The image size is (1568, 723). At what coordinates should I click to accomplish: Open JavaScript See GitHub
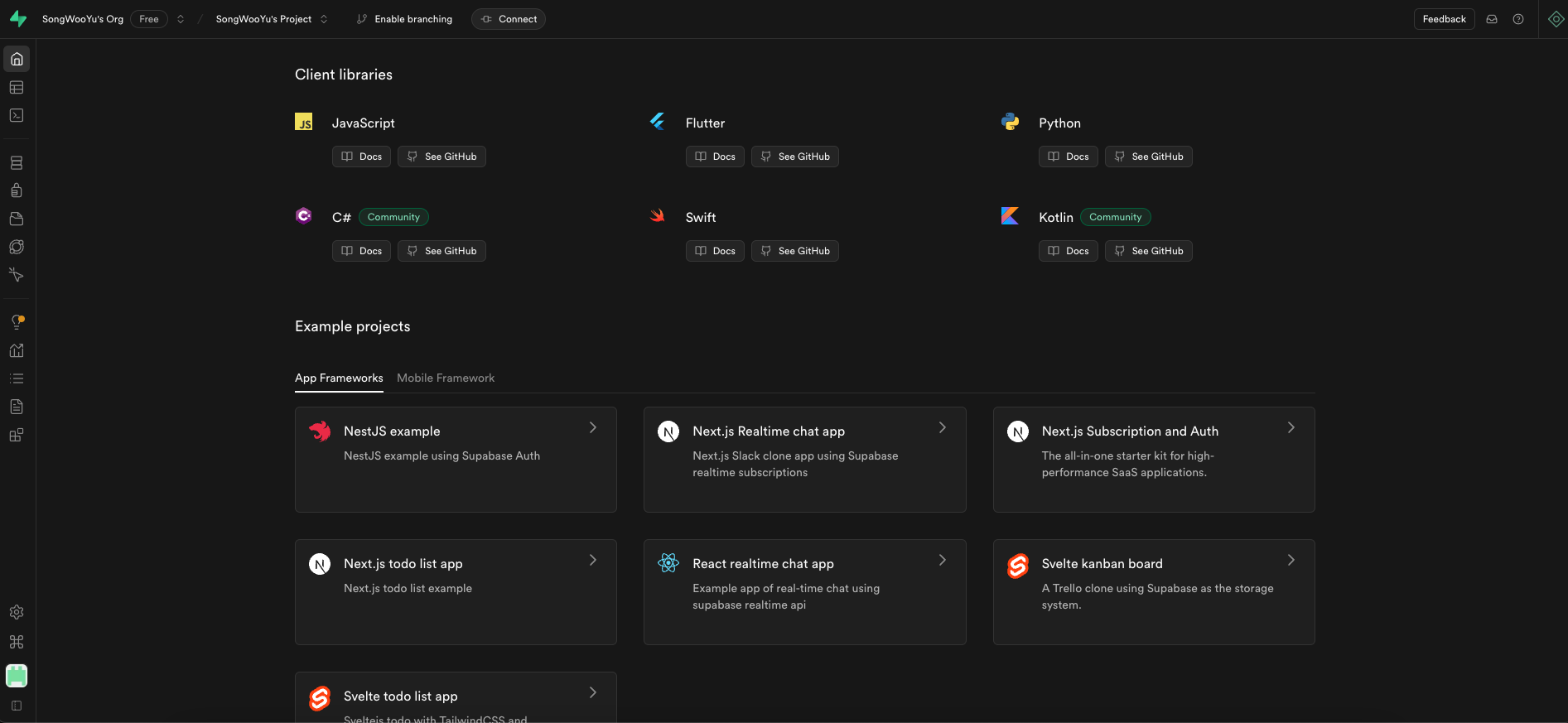pyautogui.click(x=441, y=157)
